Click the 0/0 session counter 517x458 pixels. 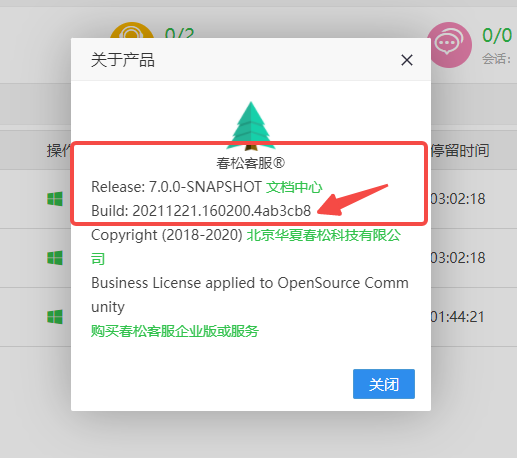[x=497, y=35]
